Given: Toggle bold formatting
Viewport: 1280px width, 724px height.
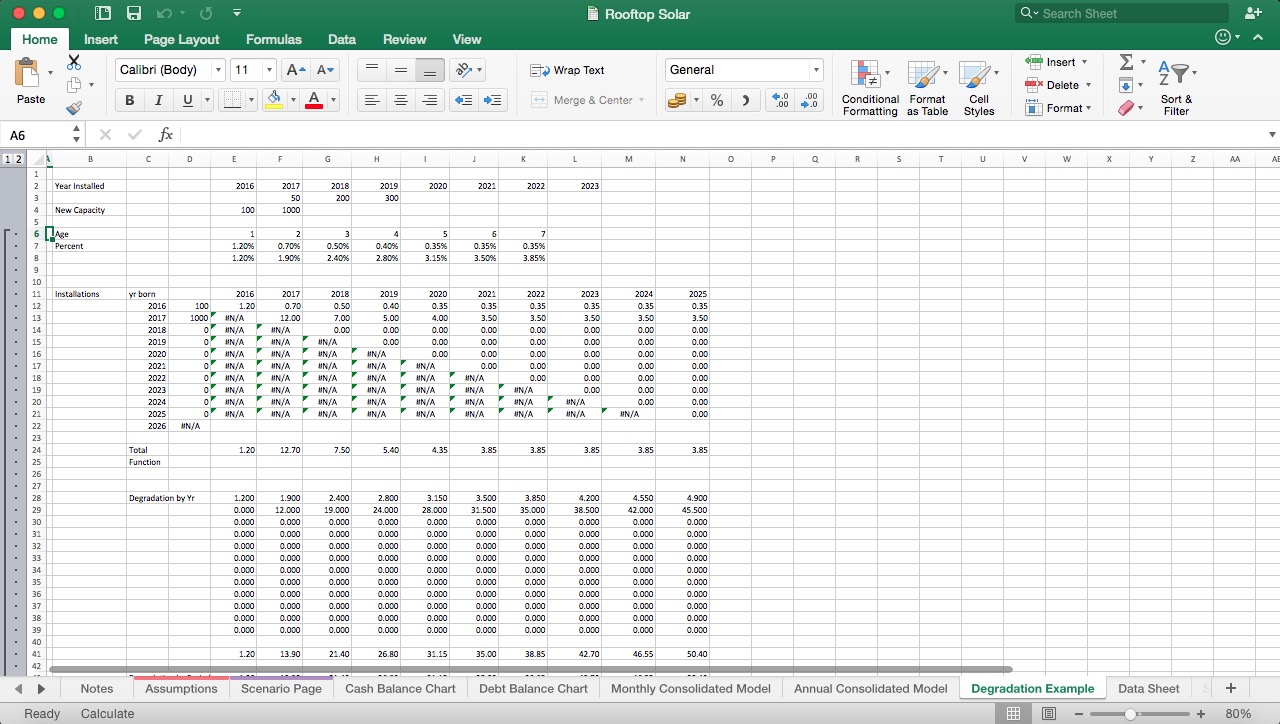Looking at the screenshot, I should click(129, 100).
